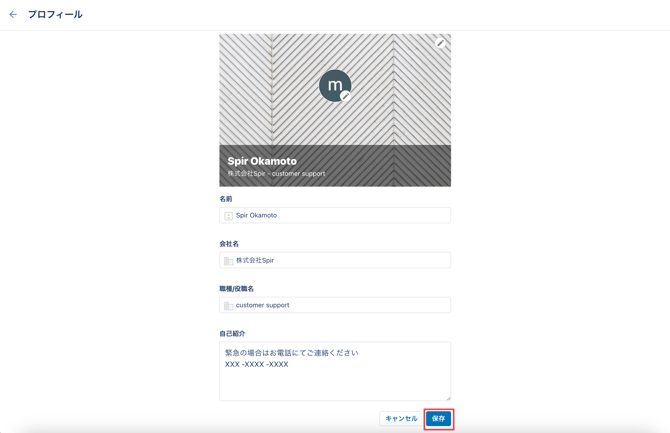Select the round 'm' avatar image

coord(333,84)
